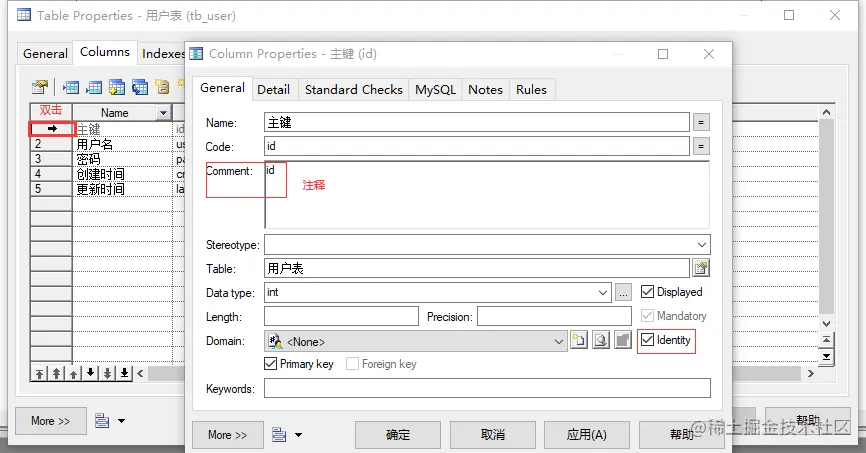
Task: Open dropdown arrow next to Column Properties menu icon
Action: click(x=298, y=435)
